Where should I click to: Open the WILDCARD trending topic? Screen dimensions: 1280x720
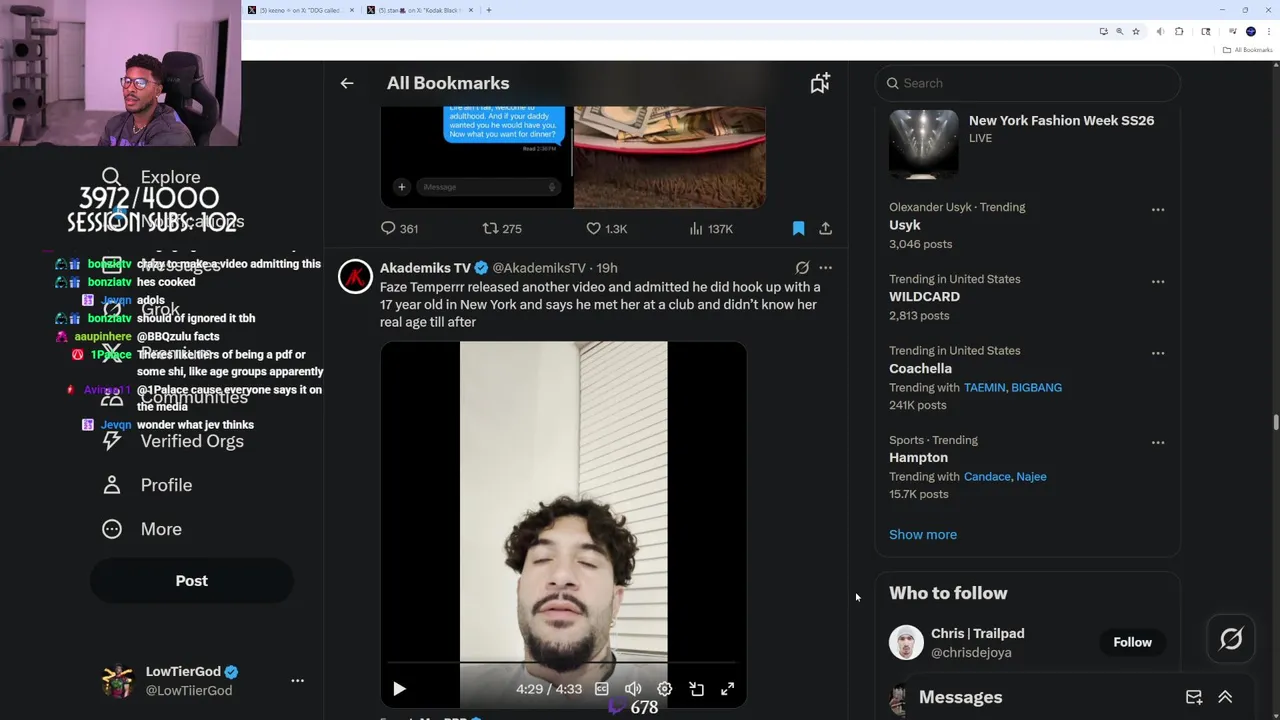tap(924, 297)
